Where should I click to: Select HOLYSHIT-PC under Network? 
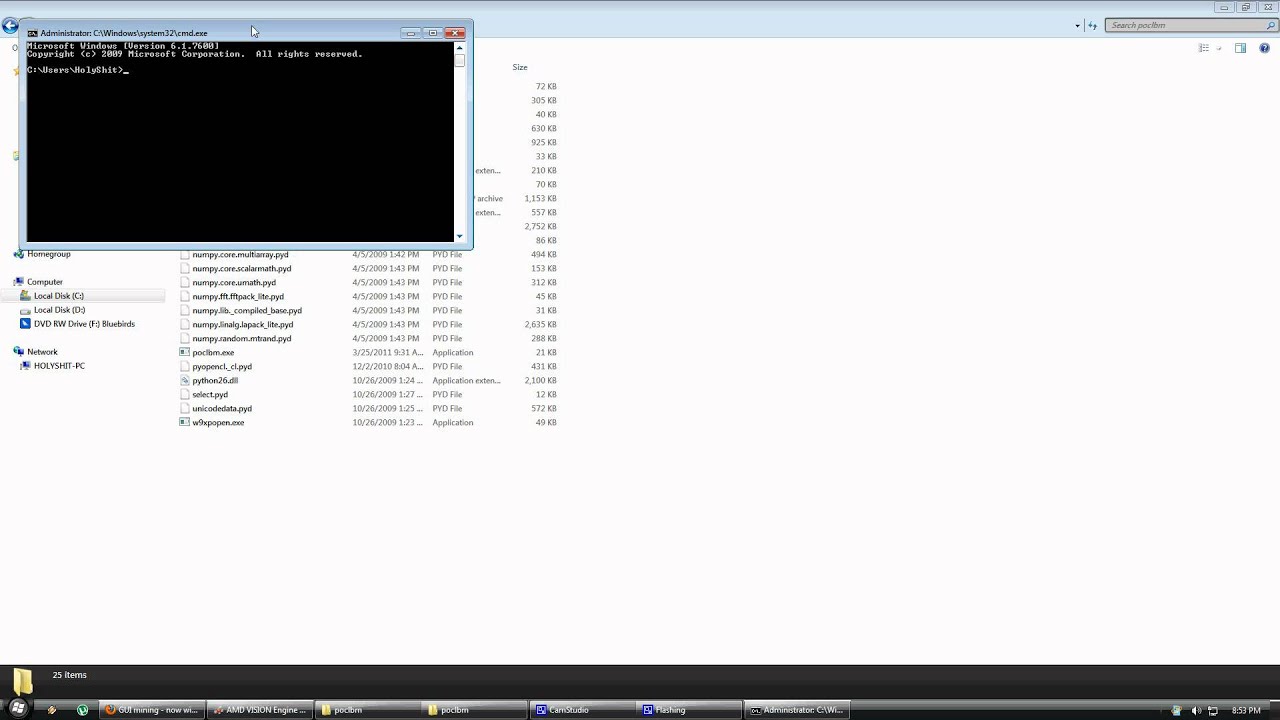coord(59,366)
